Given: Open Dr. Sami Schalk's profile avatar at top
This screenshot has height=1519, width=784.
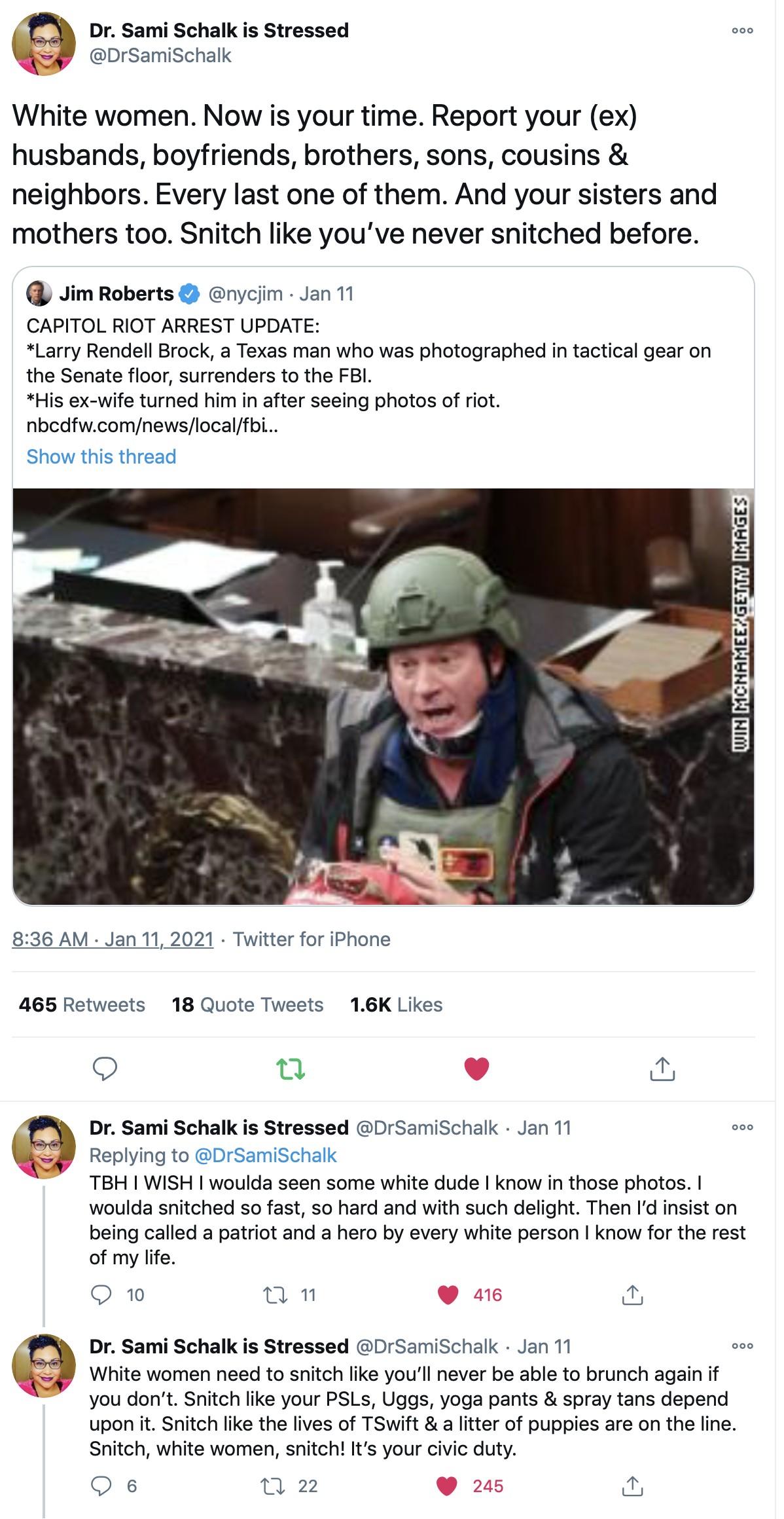Looking at the screenshot, I should tap(44, 44).
